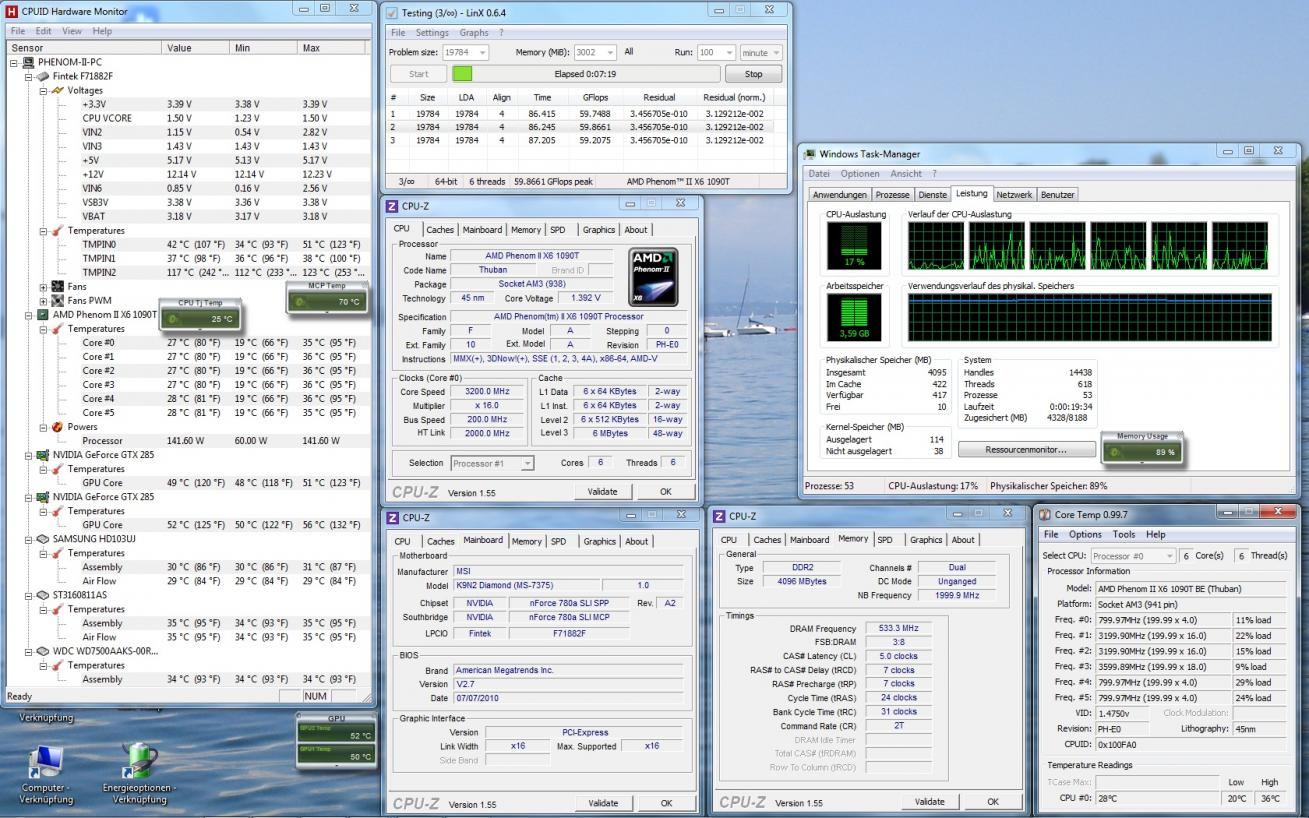Switch to the Prozesse tab in Task-Manager
Viewport: 1309px width, 818px height.
point(892,195)
